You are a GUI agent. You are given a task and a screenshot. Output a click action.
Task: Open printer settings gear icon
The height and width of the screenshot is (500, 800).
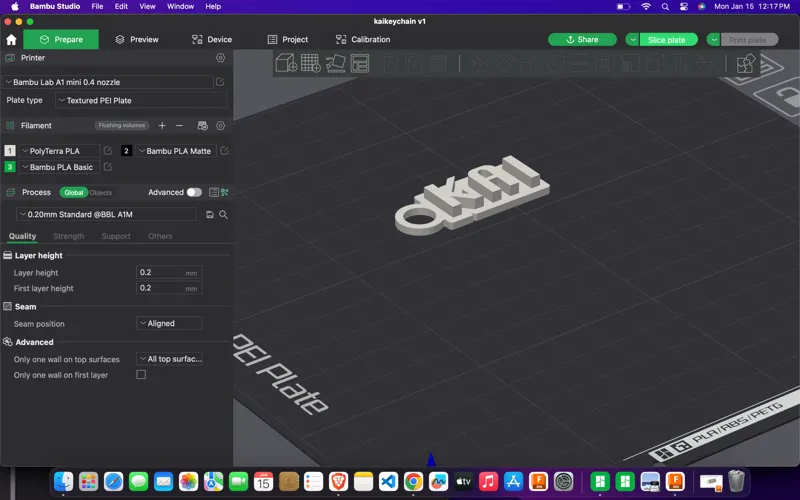220,58
